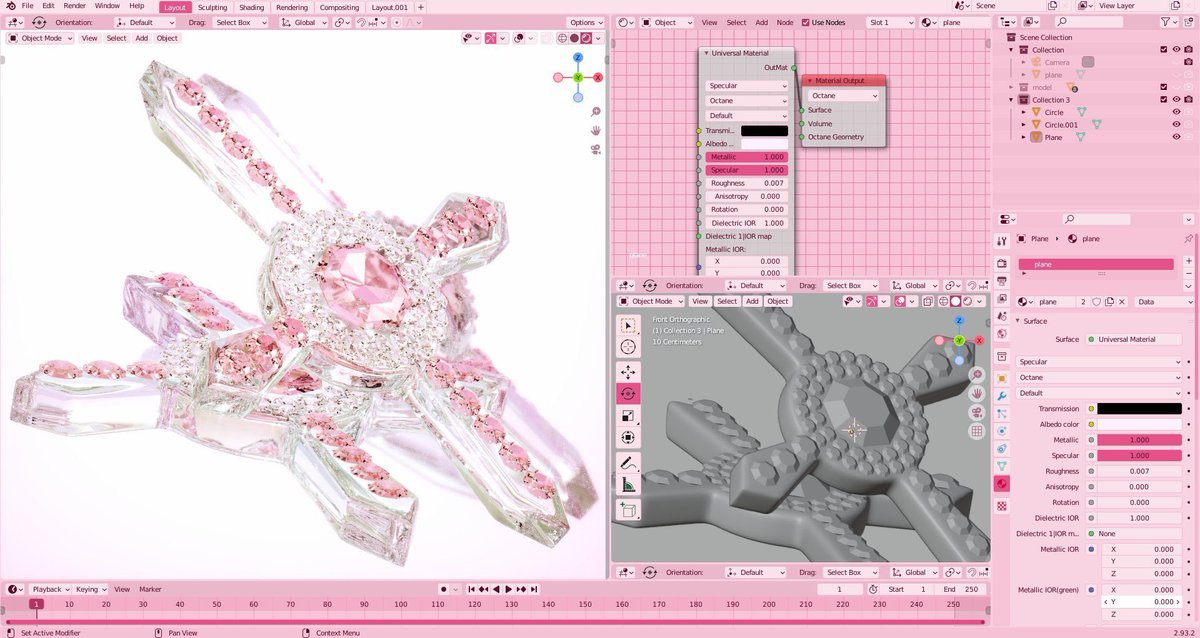The width and height of the screenshot is (1200, 638).
Task: Open Keying popover in timeline
Action: click(90, 589)
